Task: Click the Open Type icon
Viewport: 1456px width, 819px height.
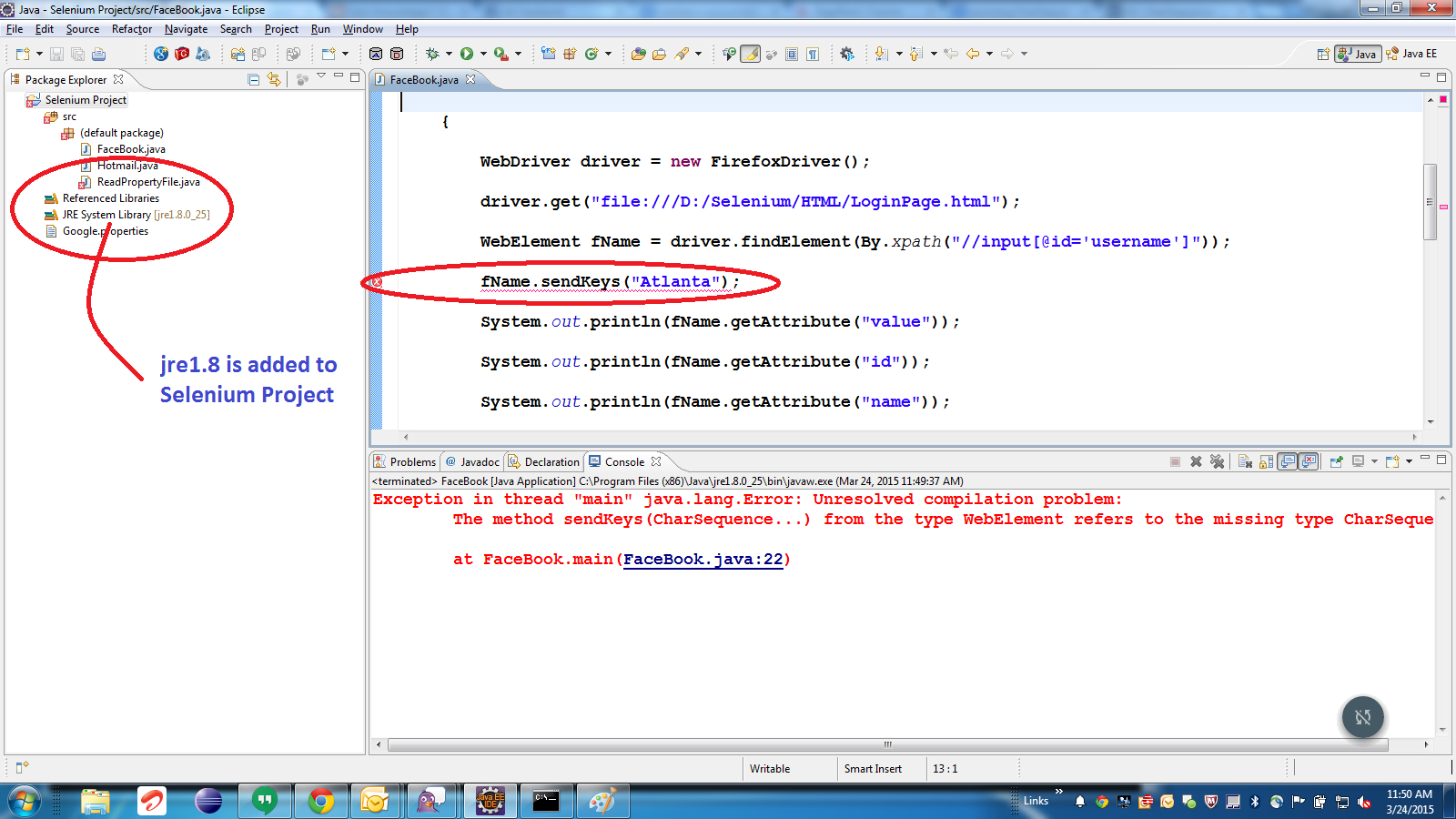Action: pos(639,54)
